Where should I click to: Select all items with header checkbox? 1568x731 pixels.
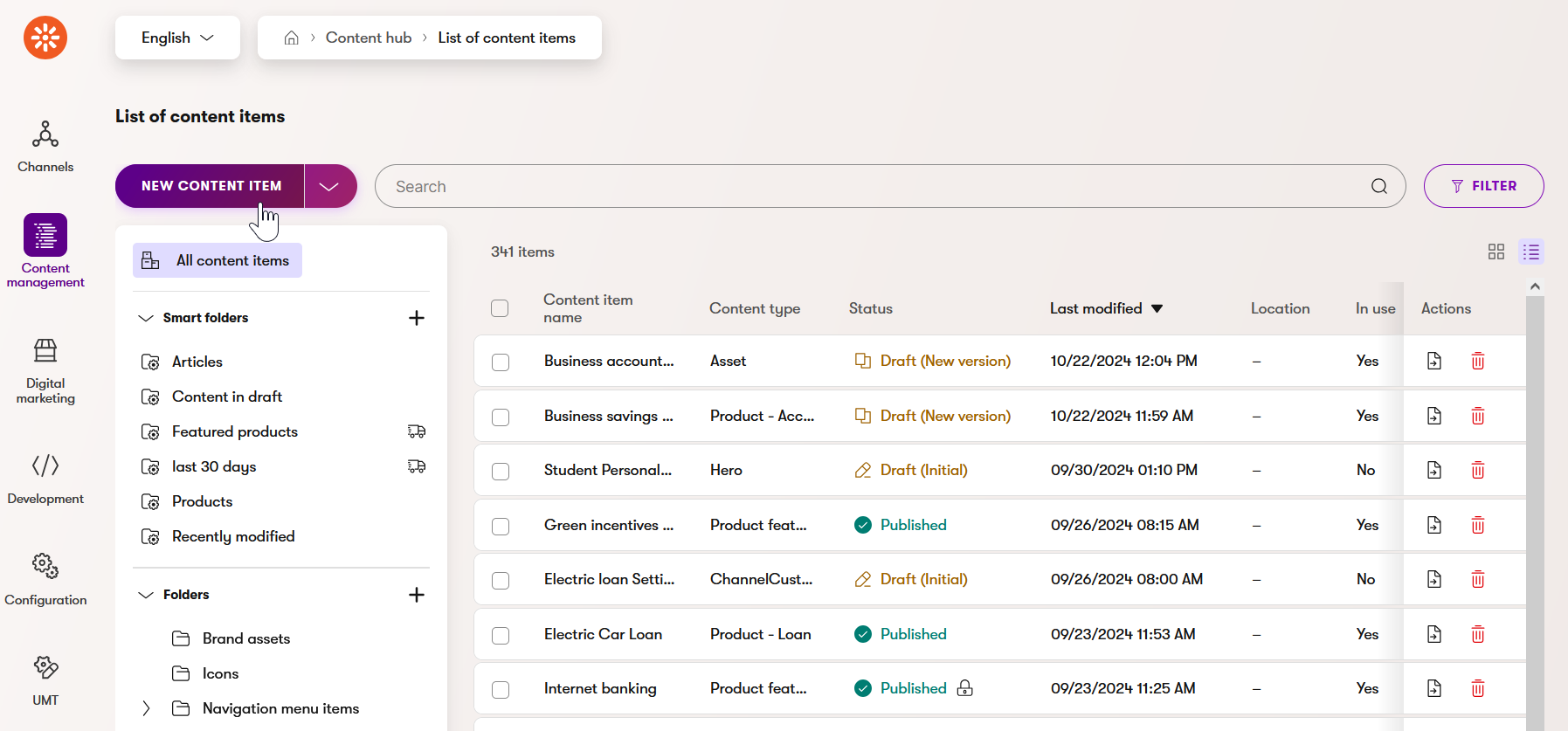[500, 308]
